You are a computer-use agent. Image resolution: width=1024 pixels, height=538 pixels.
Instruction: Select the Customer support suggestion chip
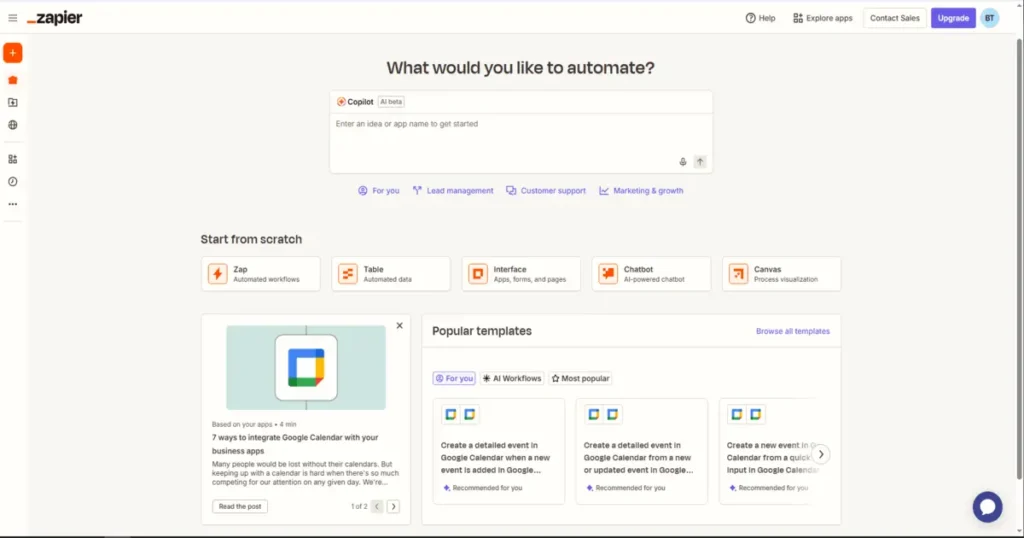pos(545,191)
